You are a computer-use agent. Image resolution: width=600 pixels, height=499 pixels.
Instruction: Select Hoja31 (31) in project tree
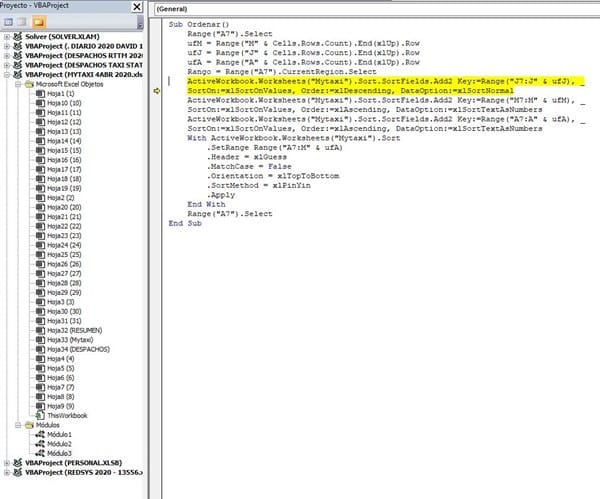tap(64, 321)
